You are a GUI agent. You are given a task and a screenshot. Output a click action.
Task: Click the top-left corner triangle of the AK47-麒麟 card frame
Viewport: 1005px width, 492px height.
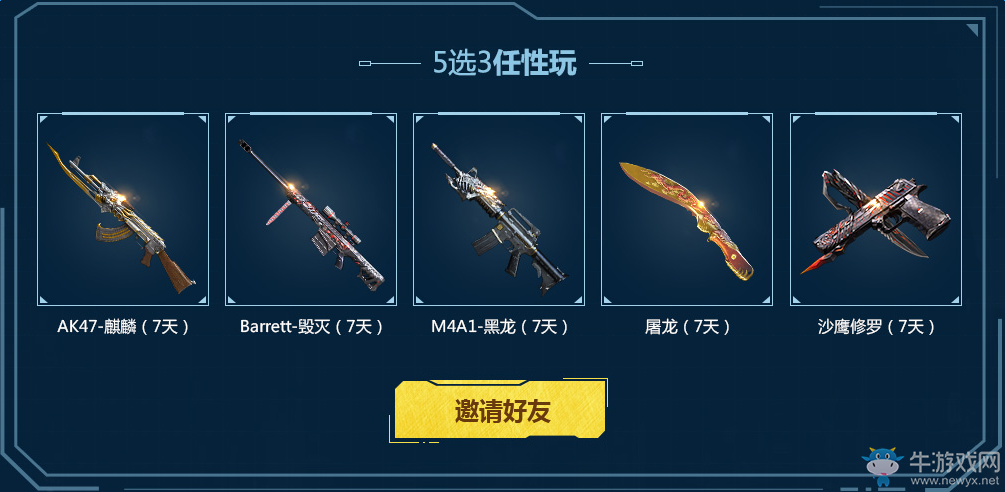point(43,119)
